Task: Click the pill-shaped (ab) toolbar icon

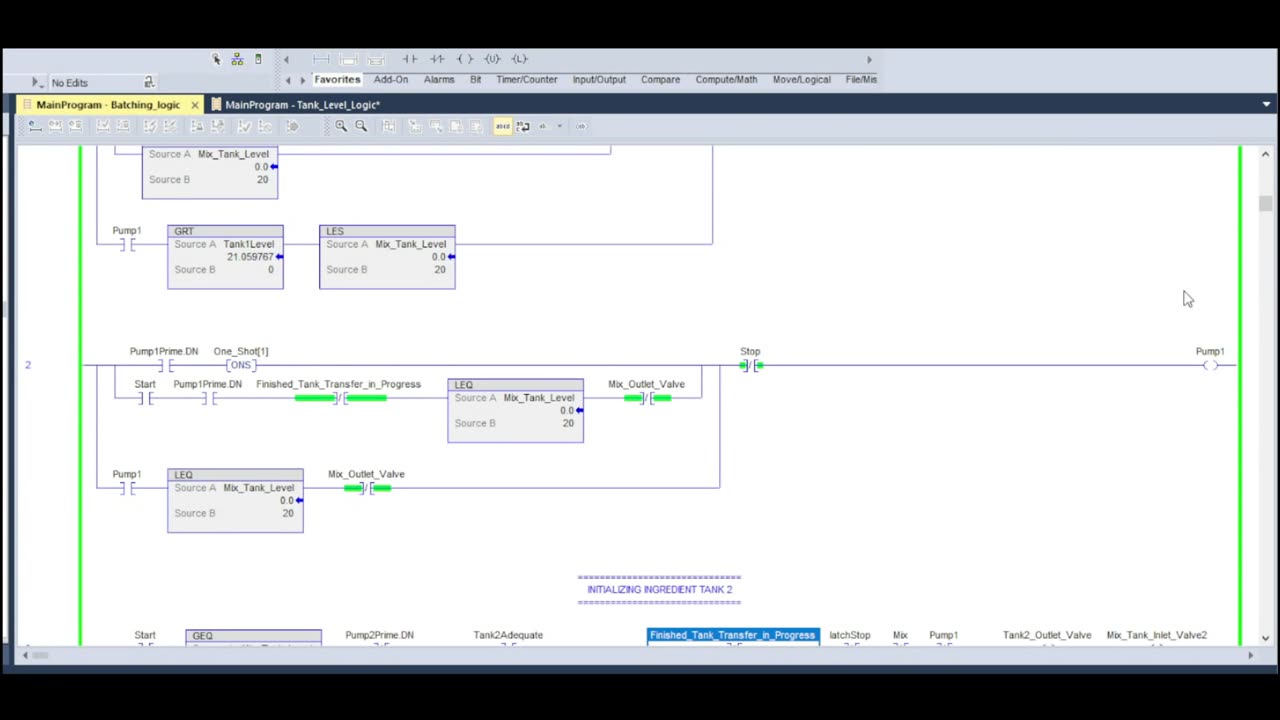Action: [581, 126]
